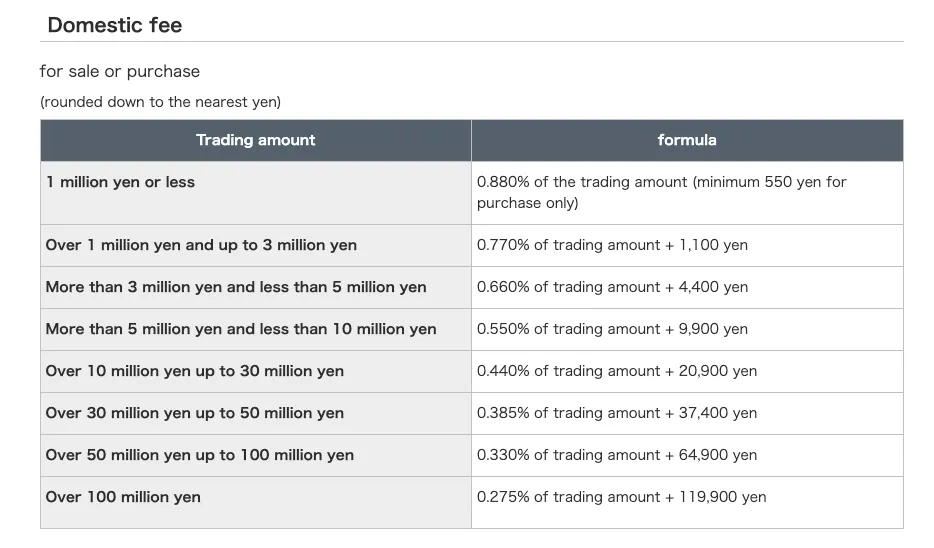Click '0.275% of trading amount + 119,900 yen'

pos(621,497)
